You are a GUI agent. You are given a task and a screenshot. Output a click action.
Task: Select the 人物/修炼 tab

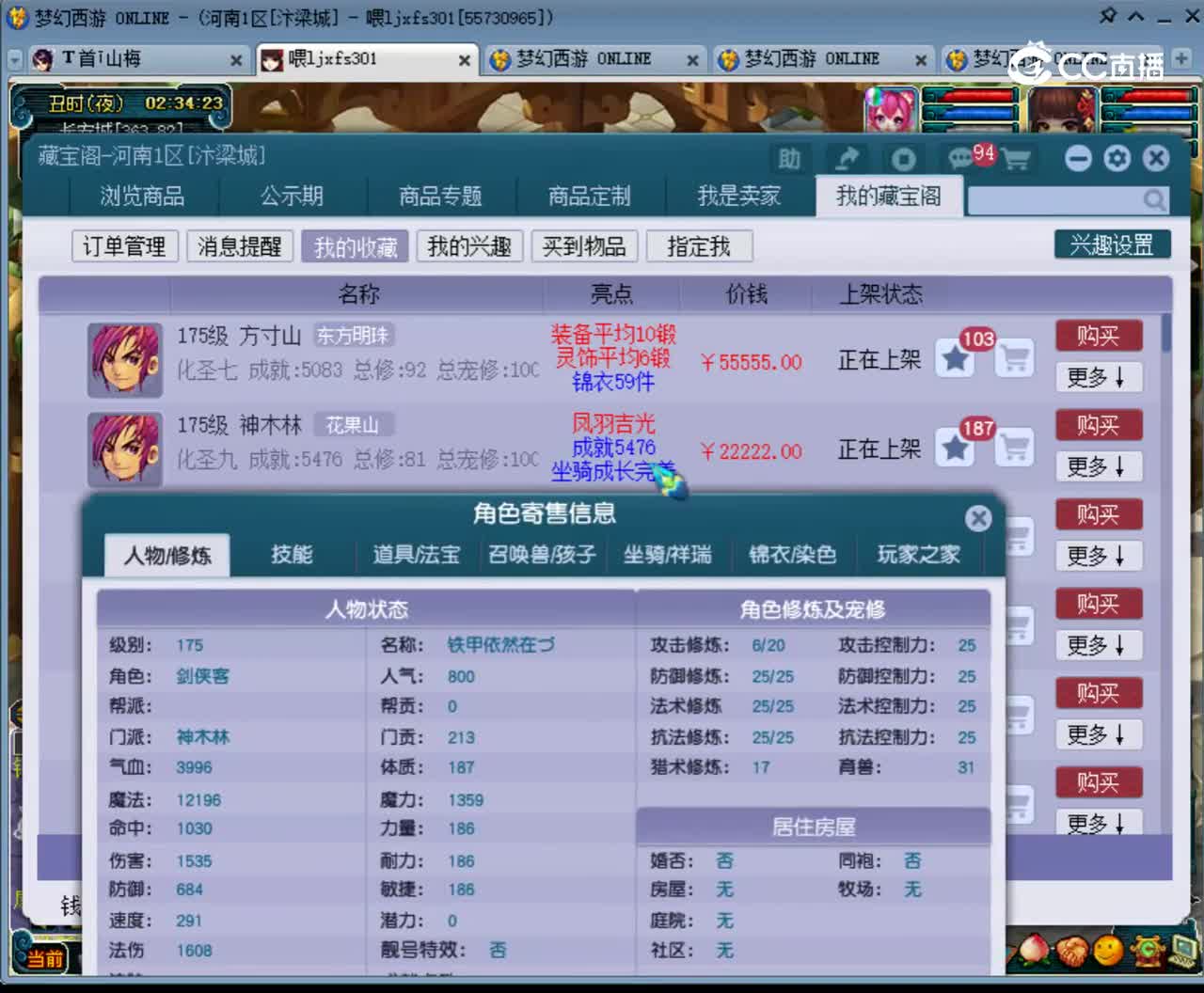coord(167,556)
